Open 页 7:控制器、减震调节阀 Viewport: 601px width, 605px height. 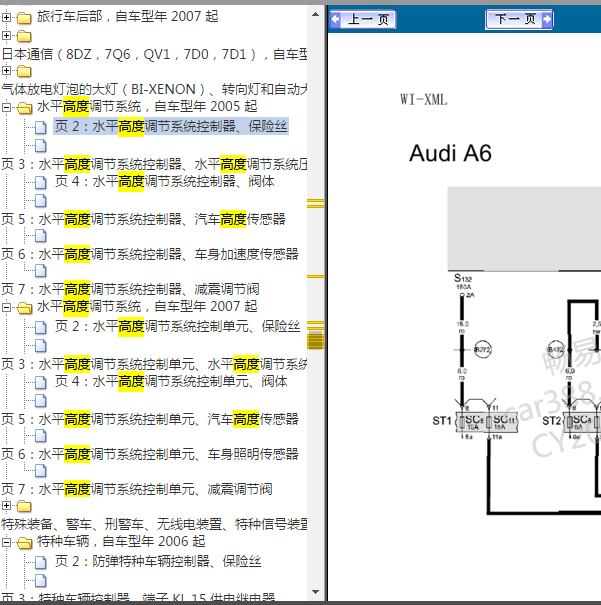coord(130,289)
